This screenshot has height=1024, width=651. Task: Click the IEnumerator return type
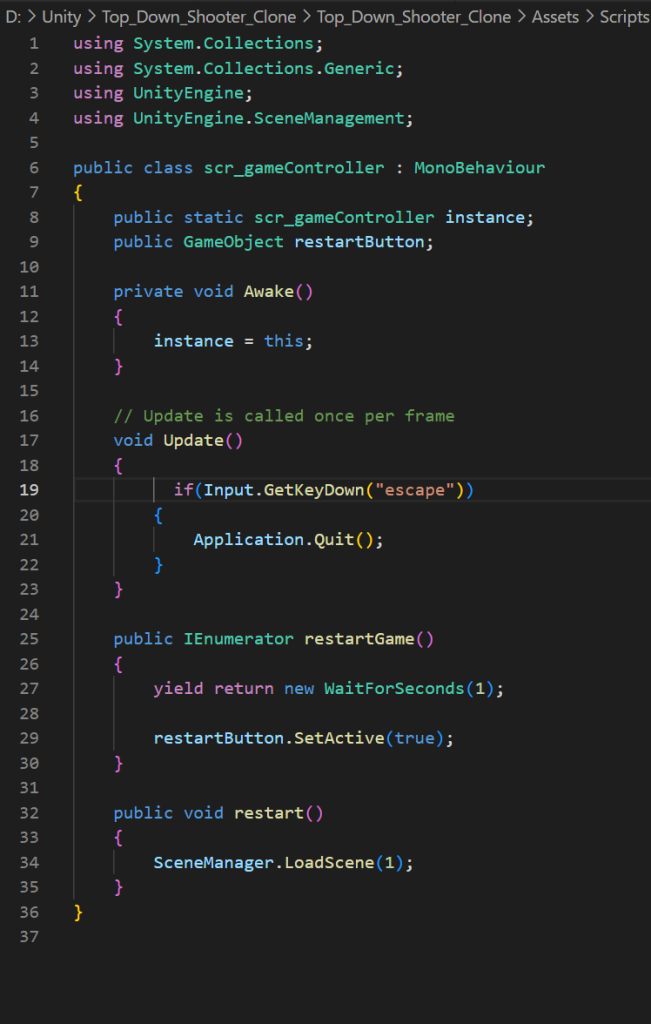click(x=238, y=639)
